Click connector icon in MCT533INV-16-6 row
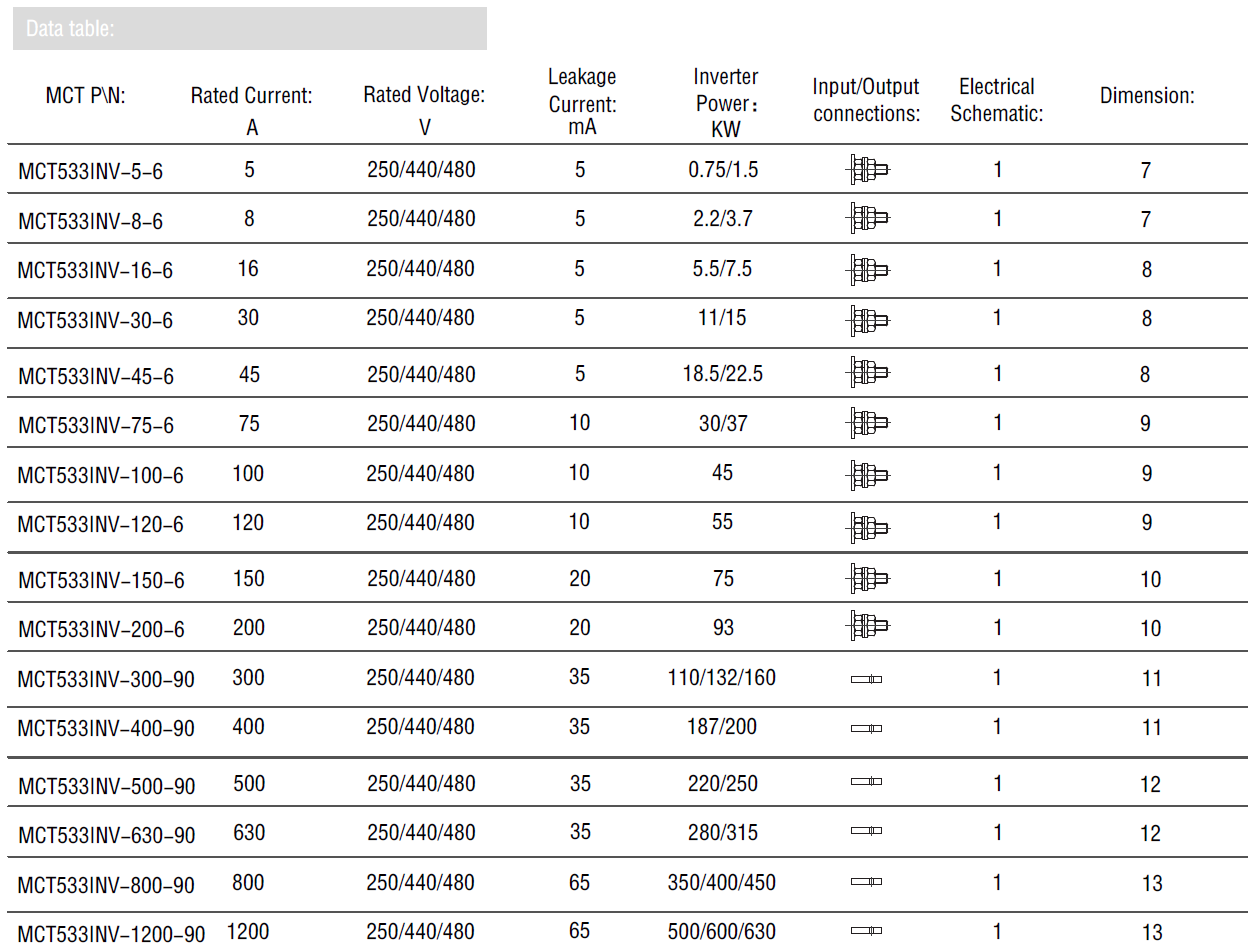The width and height of the screenshot is (1253, 951). point(867,269)
